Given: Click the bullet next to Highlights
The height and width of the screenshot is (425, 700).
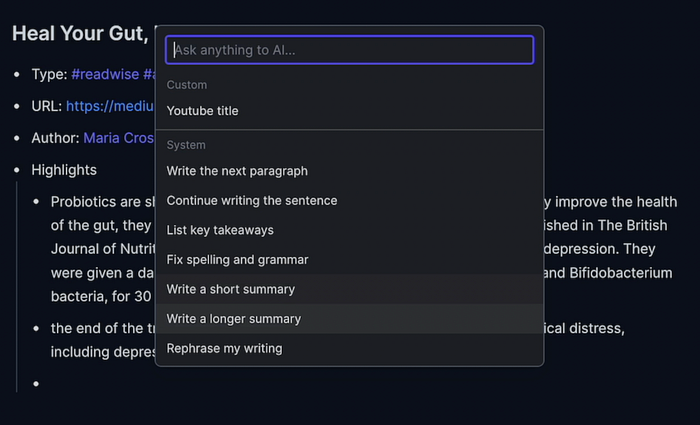Looking at the screenshot, I should click(17, 170).
